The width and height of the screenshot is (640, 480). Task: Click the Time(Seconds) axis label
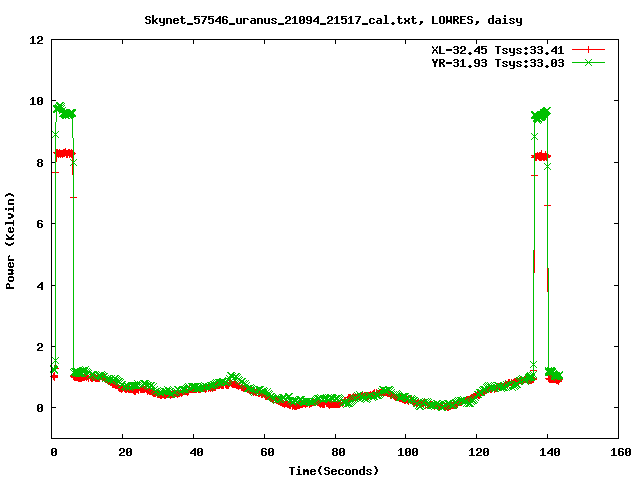(334, 471)
